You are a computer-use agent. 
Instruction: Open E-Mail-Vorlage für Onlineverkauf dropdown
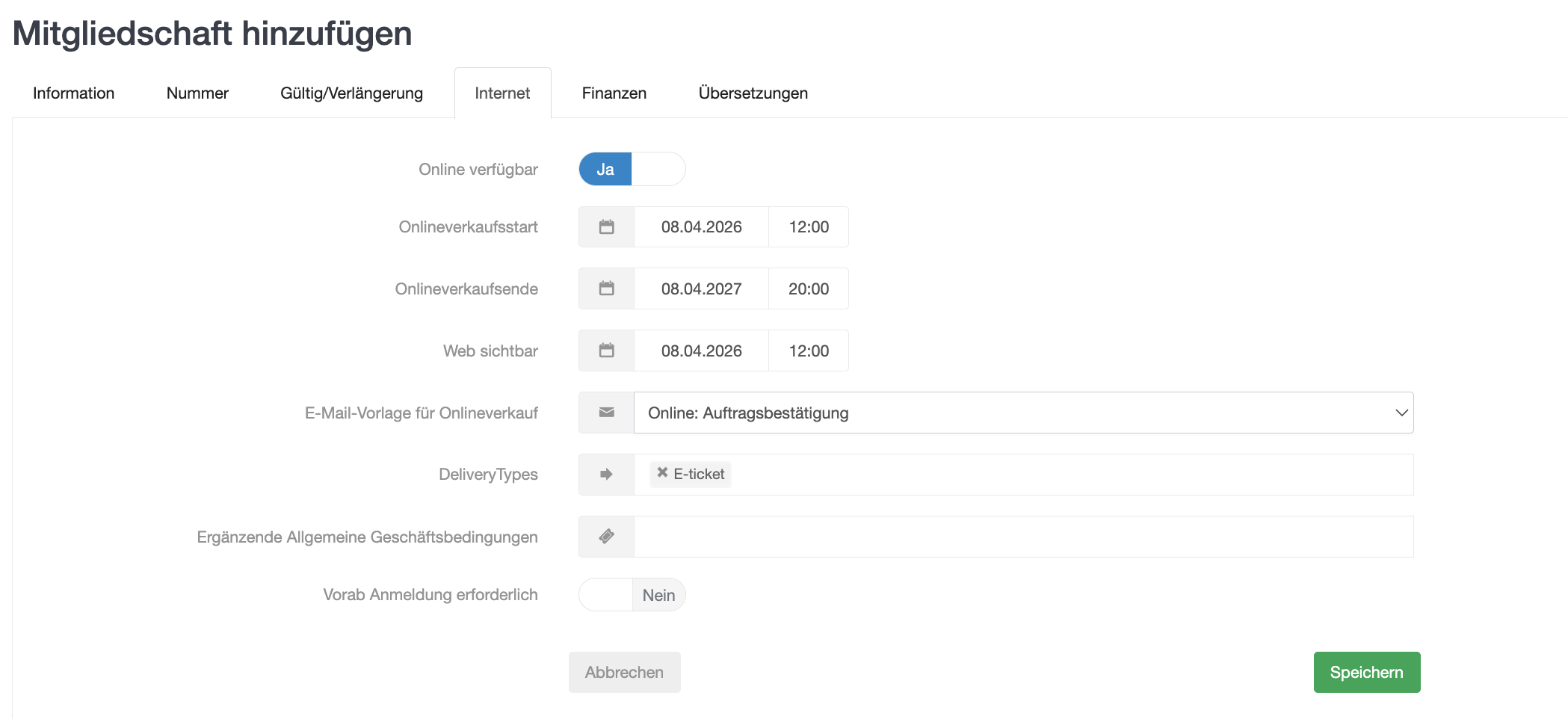pyautogui.click(x=1023, y=413)
